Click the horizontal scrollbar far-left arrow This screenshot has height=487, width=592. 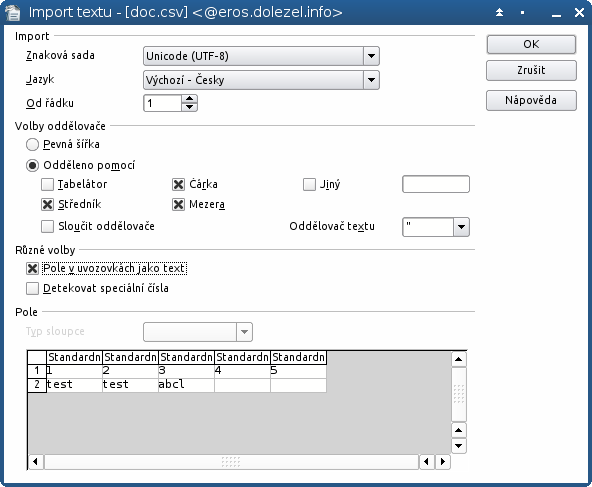tap(35, 461)
